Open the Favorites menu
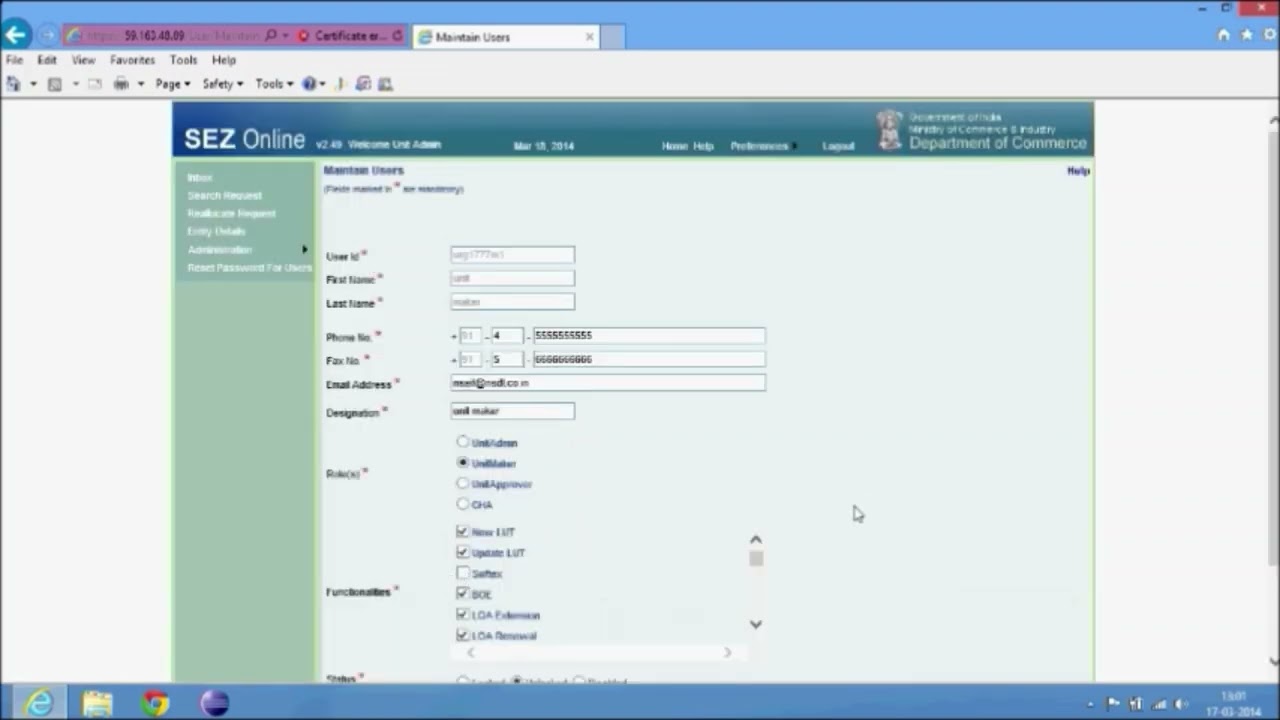The image size is (1280, 720). pos(132,60)
